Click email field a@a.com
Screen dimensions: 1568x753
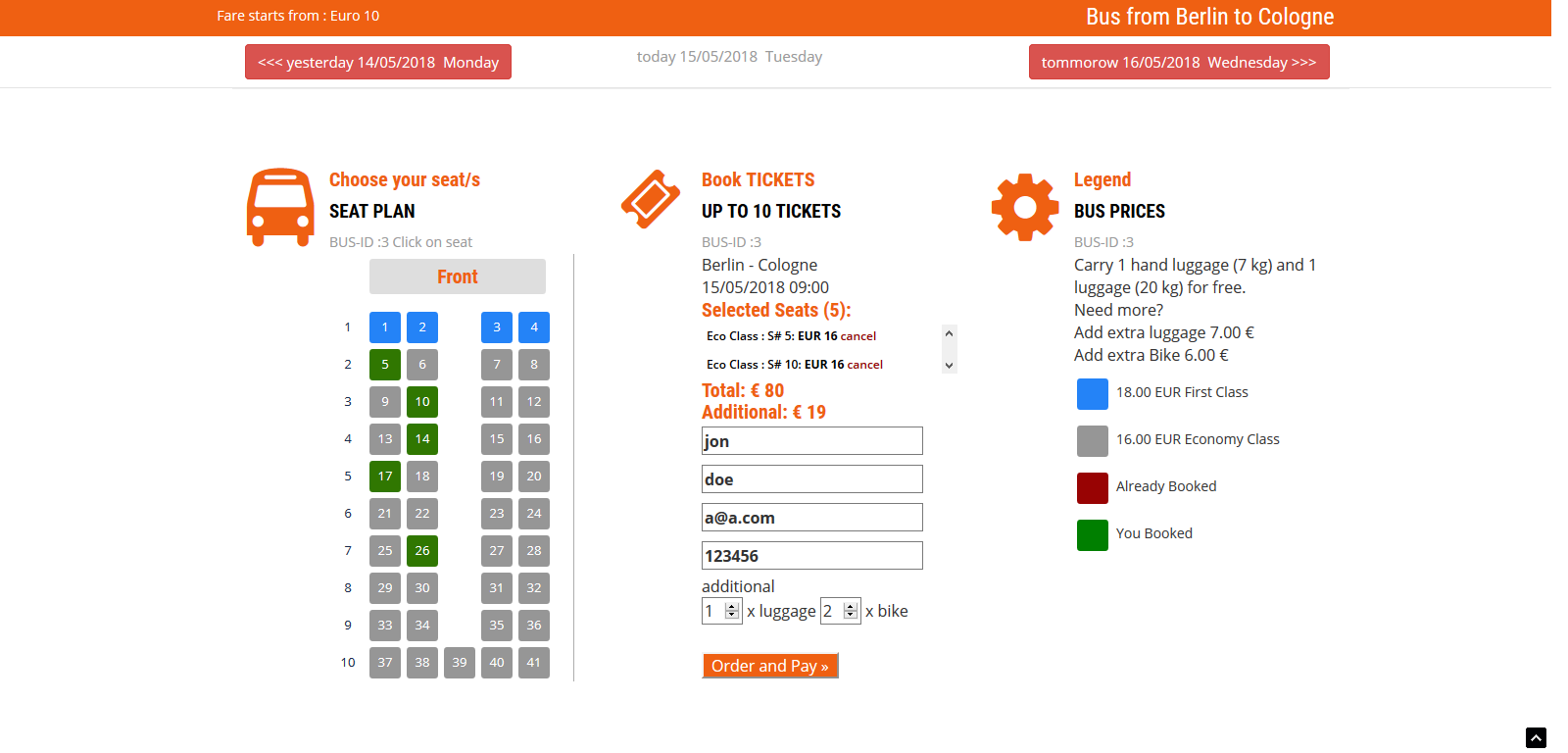coord(812,518)
